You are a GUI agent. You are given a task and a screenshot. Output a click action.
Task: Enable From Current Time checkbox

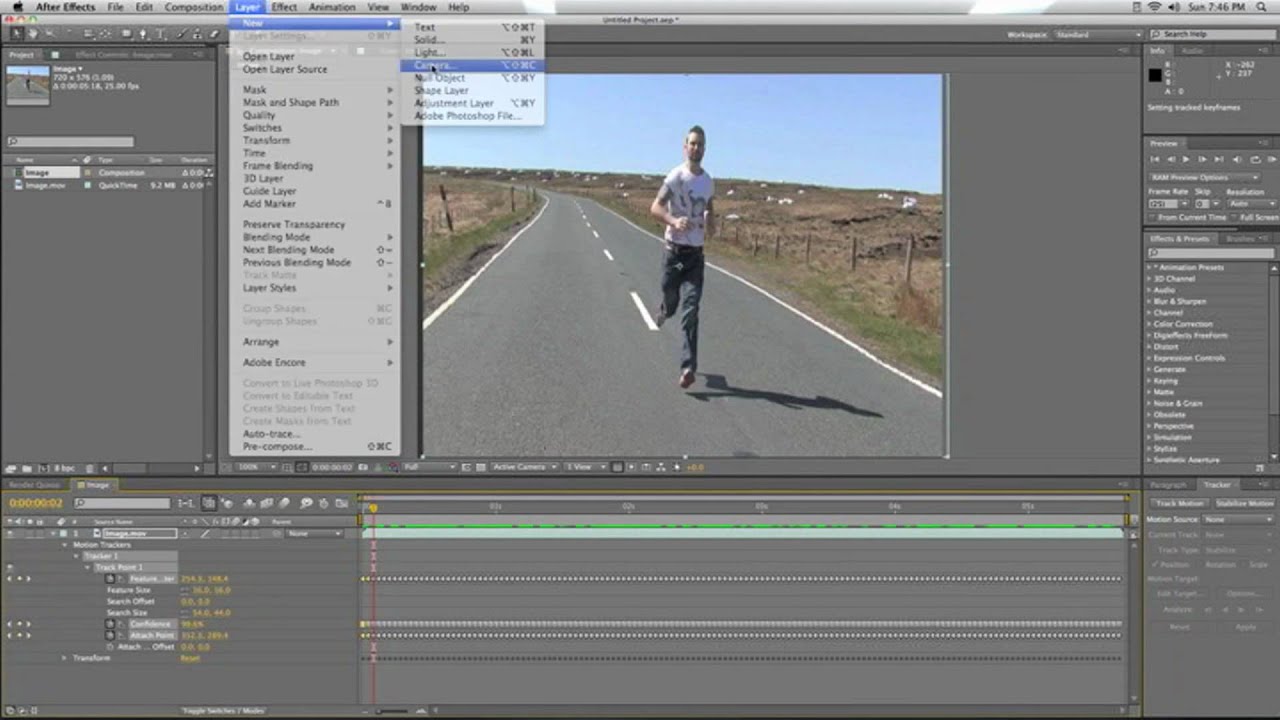click(1152, 217)
